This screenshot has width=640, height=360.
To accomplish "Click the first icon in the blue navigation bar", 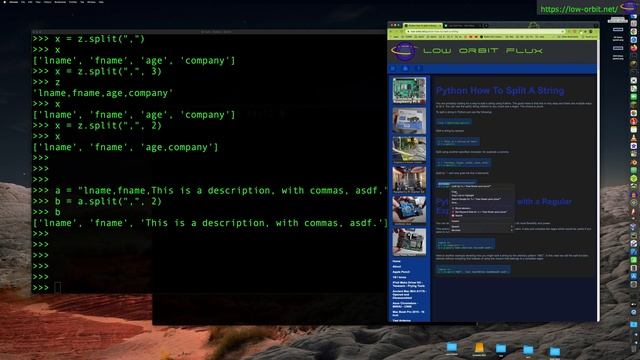I will coord(393,69).
